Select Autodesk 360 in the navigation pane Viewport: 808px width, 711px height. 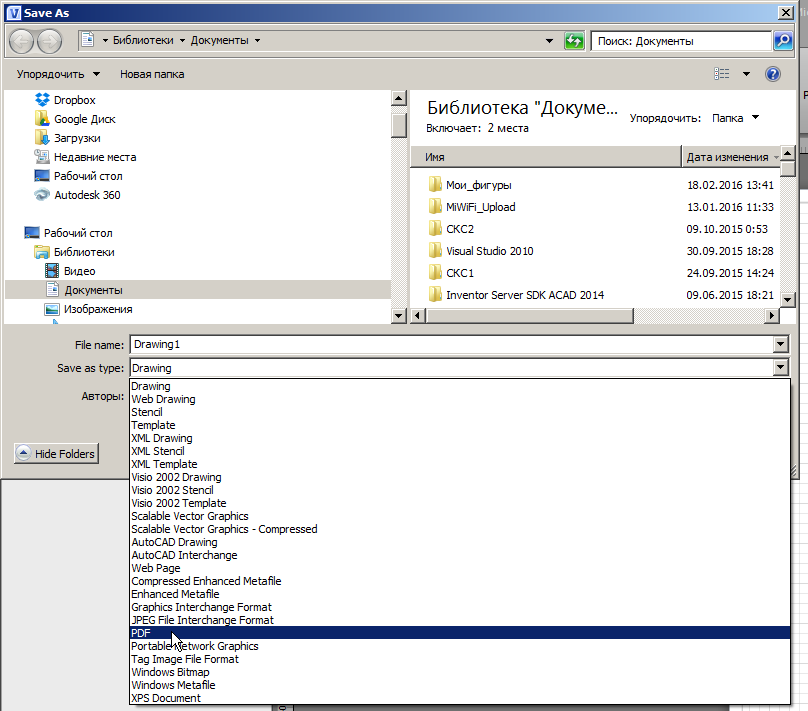pyautogui.click(x=87, y=195)
